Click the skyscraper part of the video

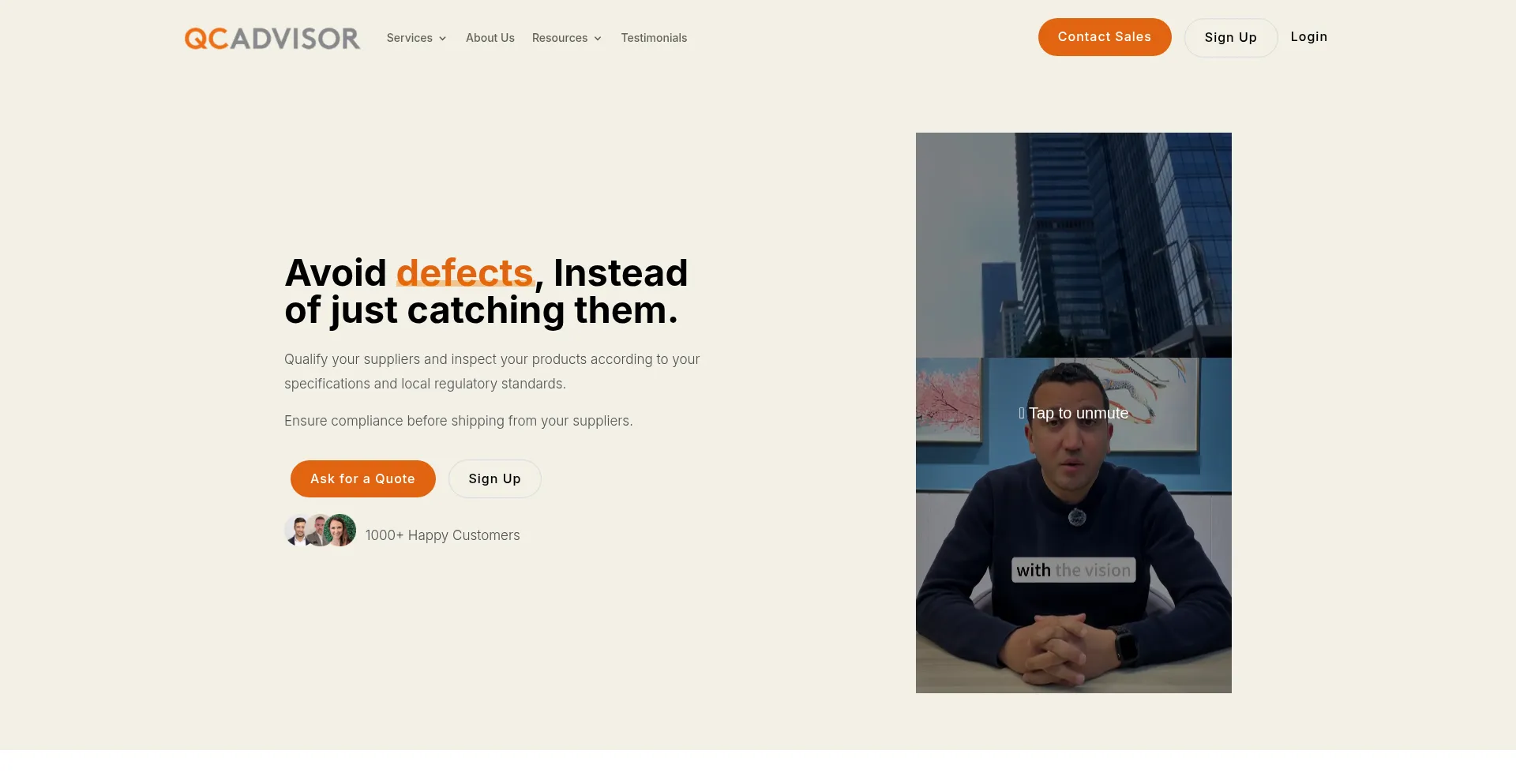1074,245
